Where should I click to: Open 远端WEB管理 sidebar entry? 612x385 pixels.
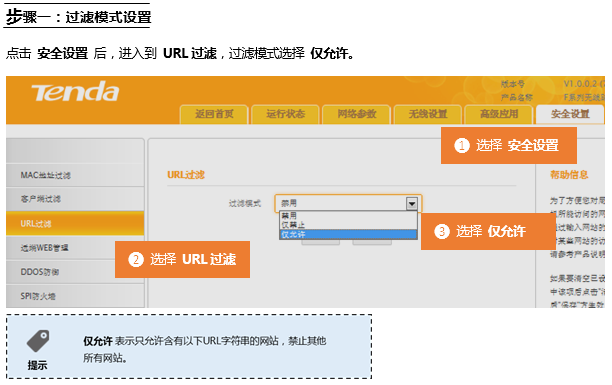(x=75, y=248)
